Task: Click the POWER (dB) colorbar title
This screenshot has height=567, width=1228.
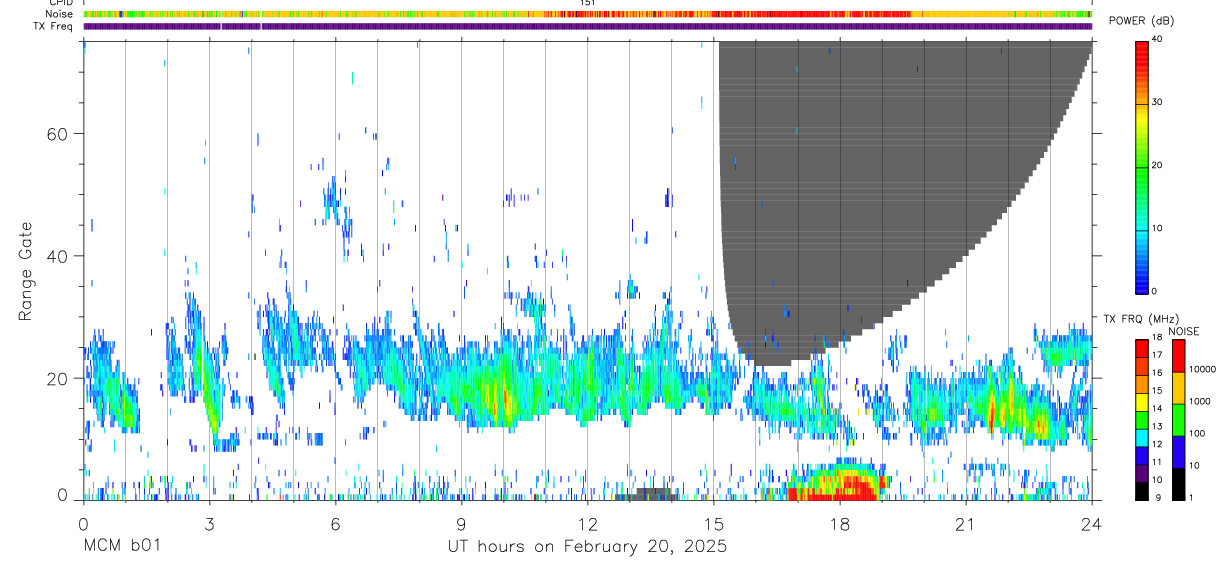Action: (x=1141, y=21)
